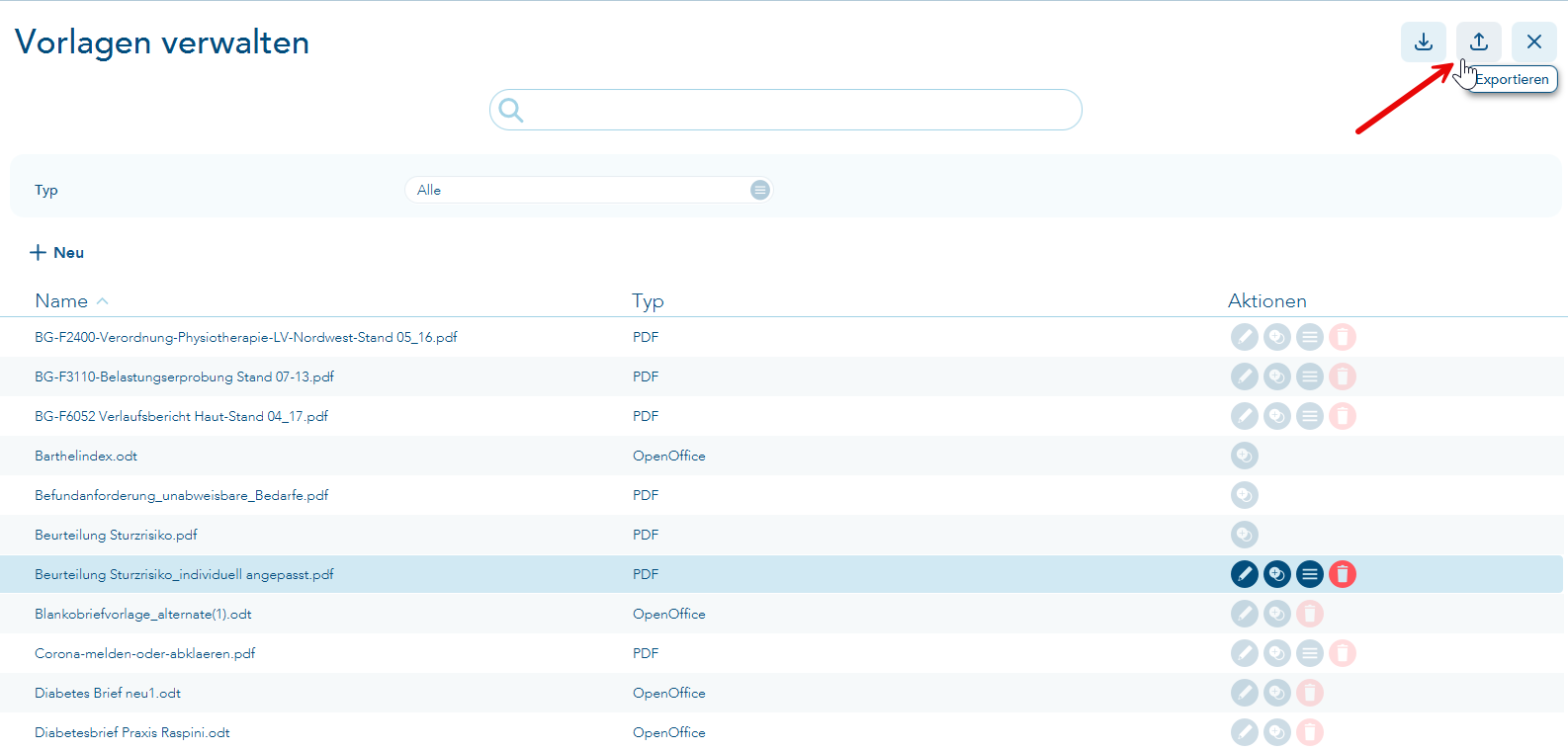Close the Vorlagen verwalten dialog

[1534, 42]
